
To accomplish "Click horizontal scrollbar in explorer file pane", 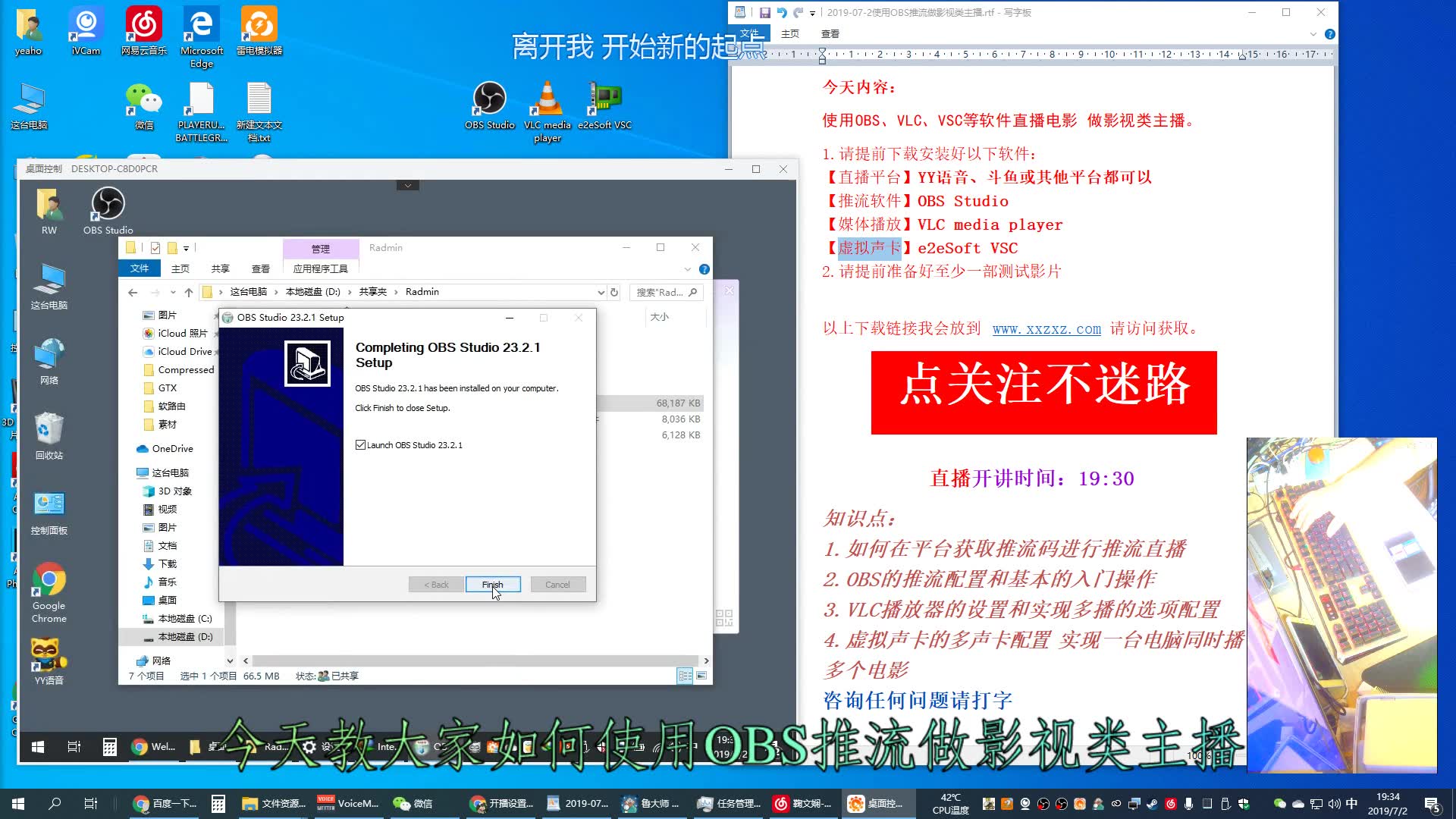I will 475,661.
